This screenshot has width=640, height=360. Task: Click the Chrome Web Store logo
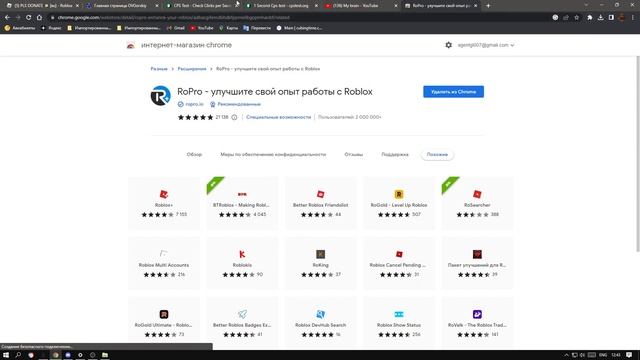[131, 45]
